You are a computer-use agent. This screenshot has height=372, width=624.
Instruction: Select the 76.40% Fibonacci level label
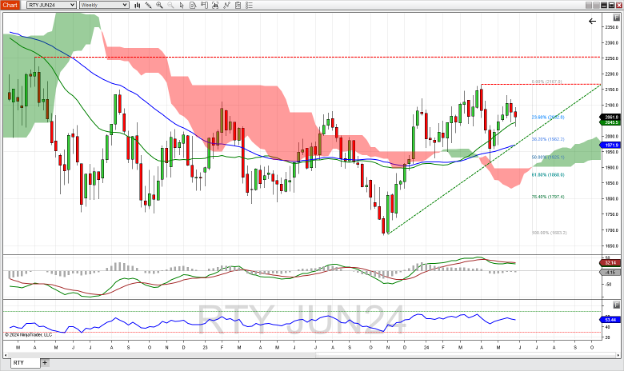point(548,197)
